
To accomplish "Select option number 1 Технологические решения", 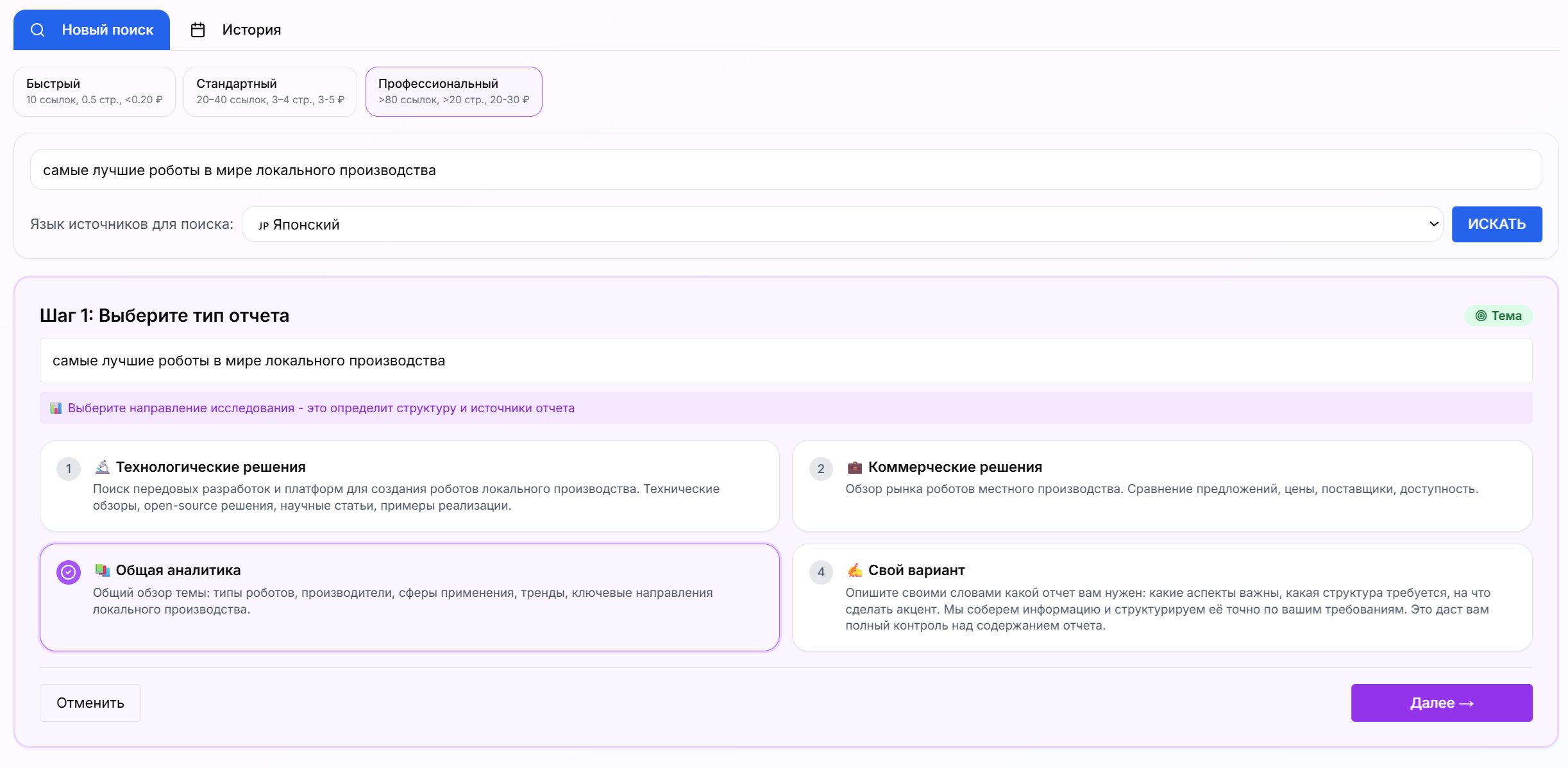I will click(69, 469).
